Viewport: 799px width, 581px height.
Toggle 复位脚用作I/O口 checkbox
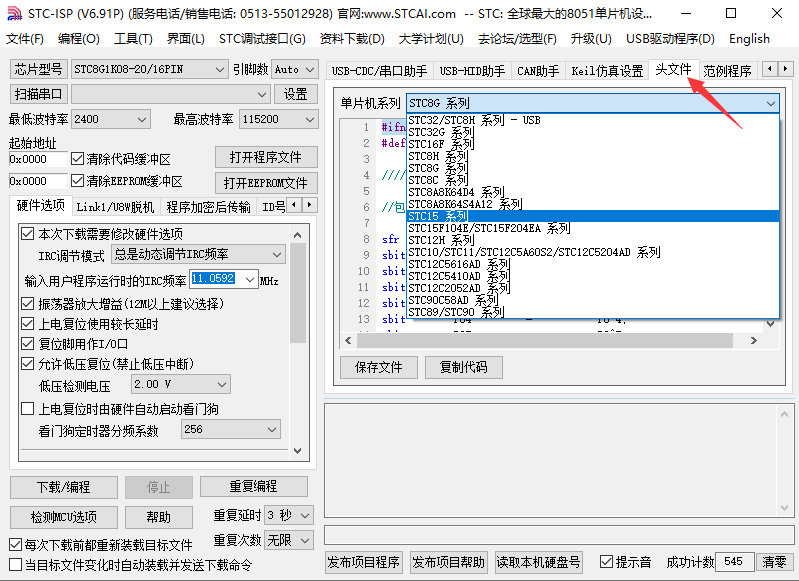pos(28,344)
